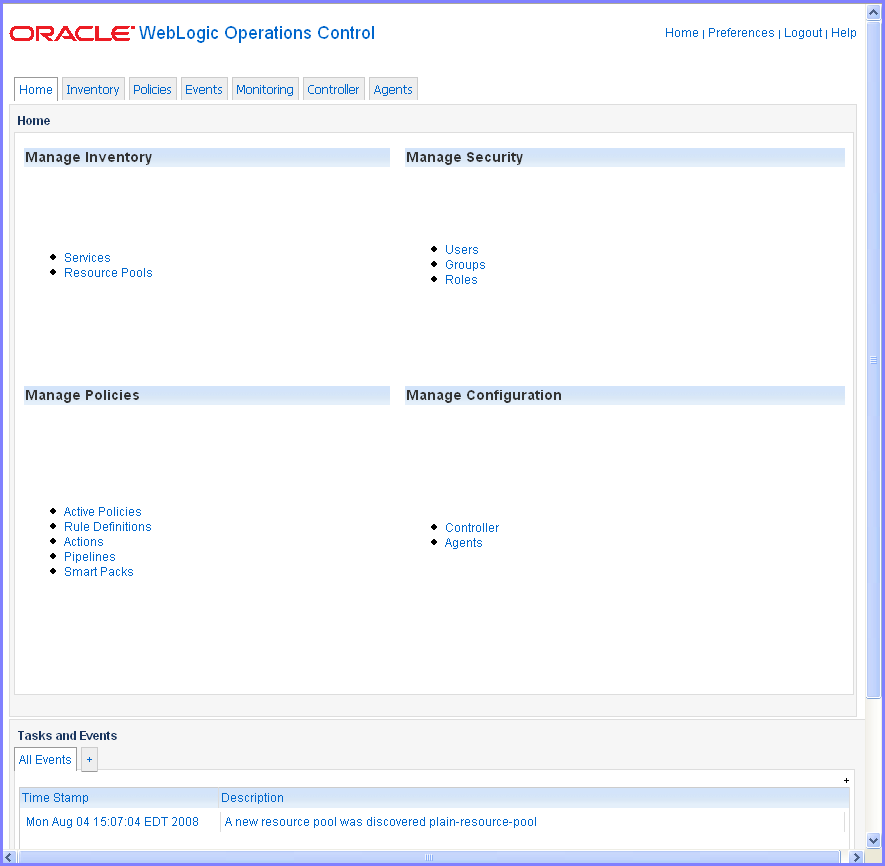
Task: Click the Manage Configuration section heading
Action: coord(484,395)
